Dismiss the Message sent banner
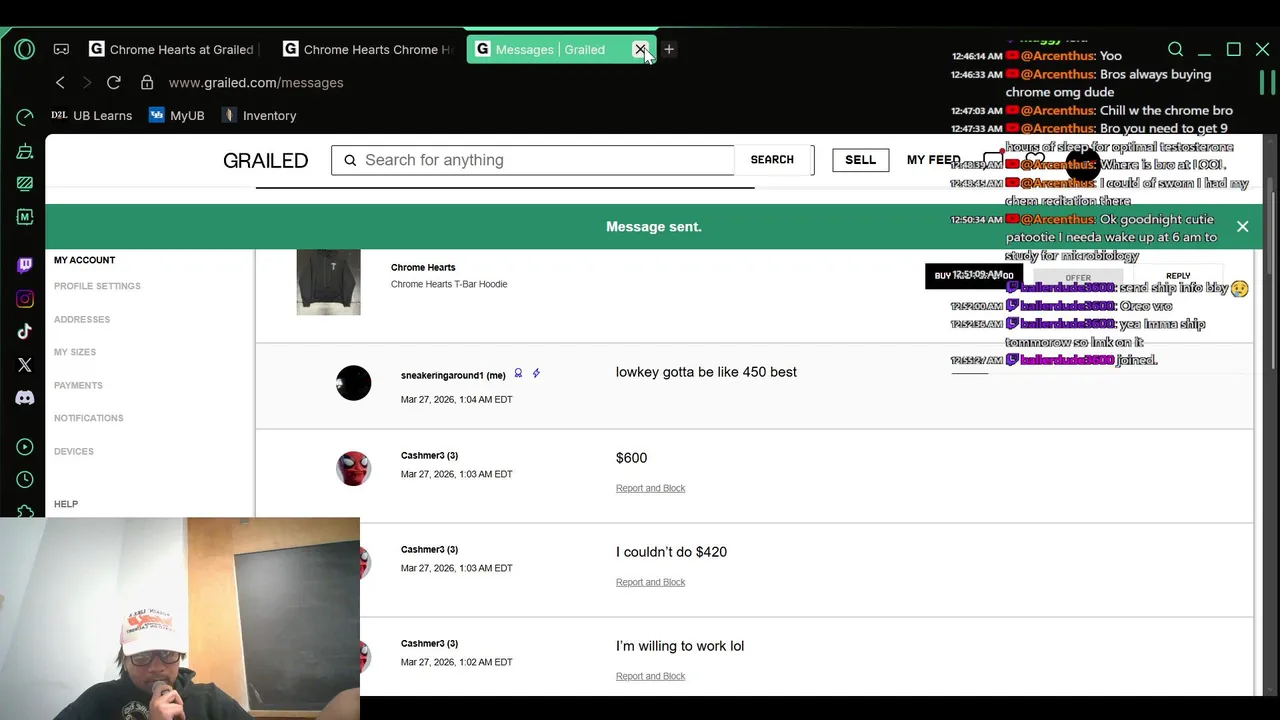Screen dimensions: 1280x720 [x=1242, y=227]
